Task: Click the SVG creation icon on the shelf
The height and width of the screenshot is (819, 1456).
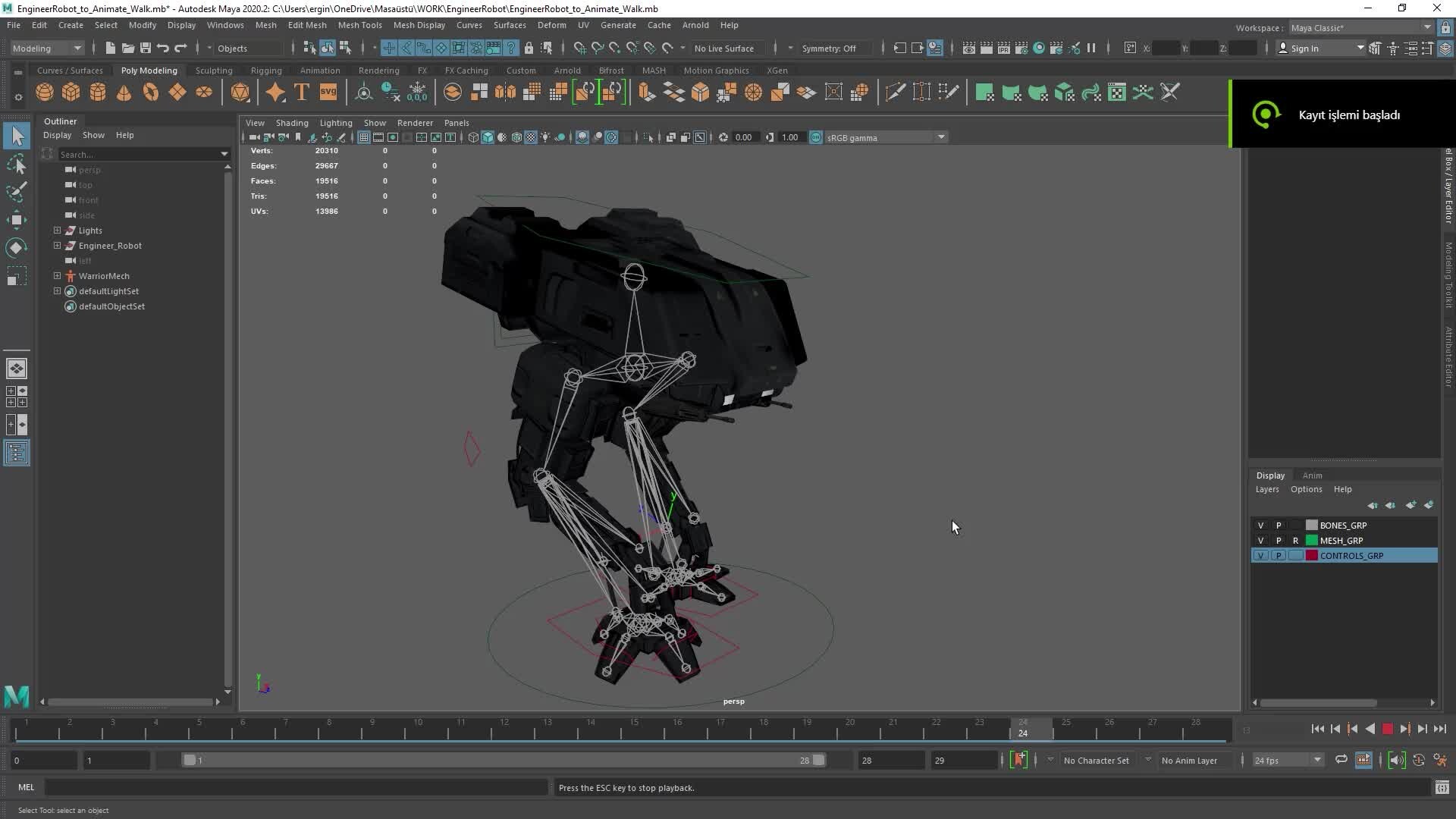Action: pos(328,92)
